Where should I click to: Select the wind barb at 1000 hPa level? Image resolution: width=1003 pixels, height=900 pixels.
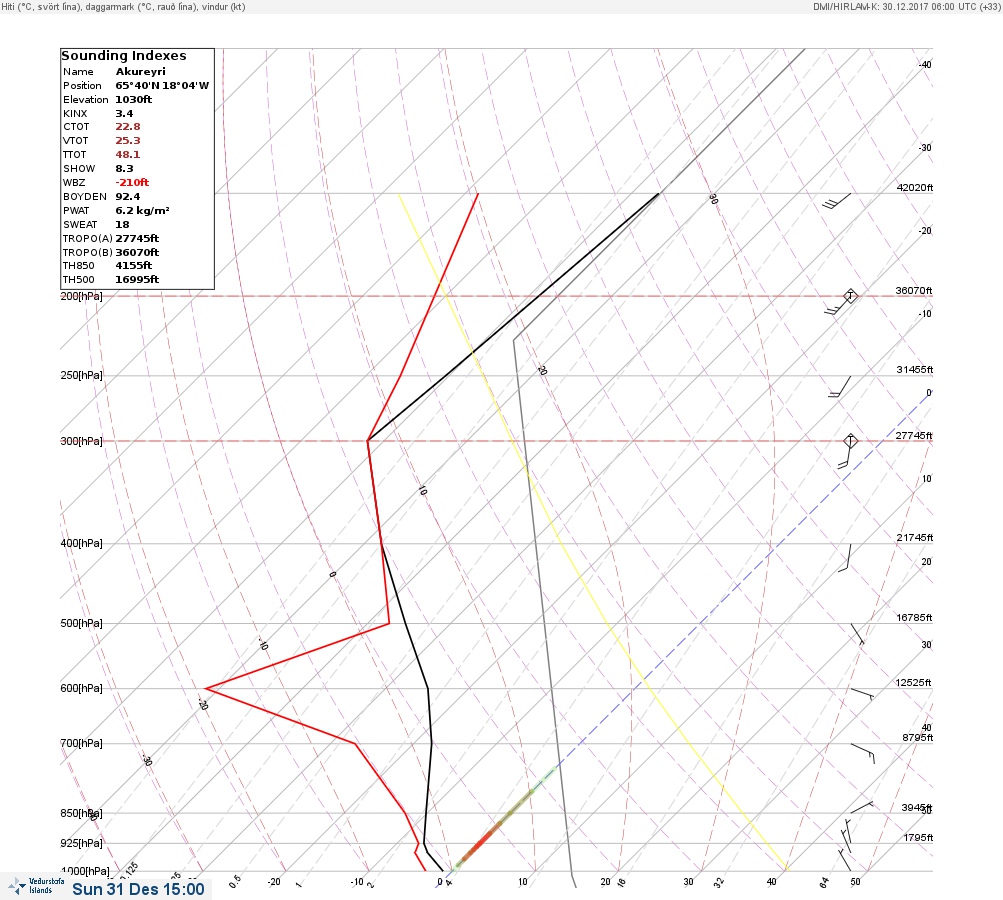point(845,860)
